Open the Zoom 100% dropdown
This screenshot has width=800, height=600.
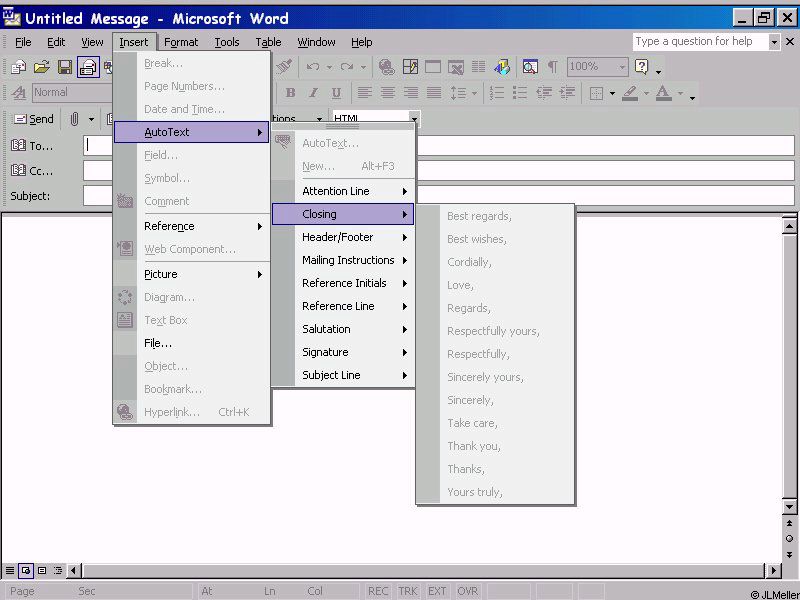tap(621, 67)
